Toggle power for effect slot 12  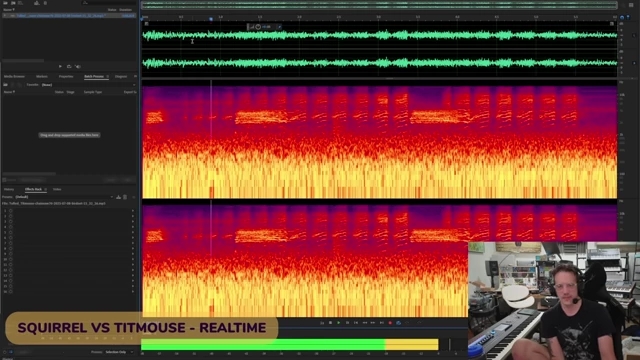coord(11,270)
